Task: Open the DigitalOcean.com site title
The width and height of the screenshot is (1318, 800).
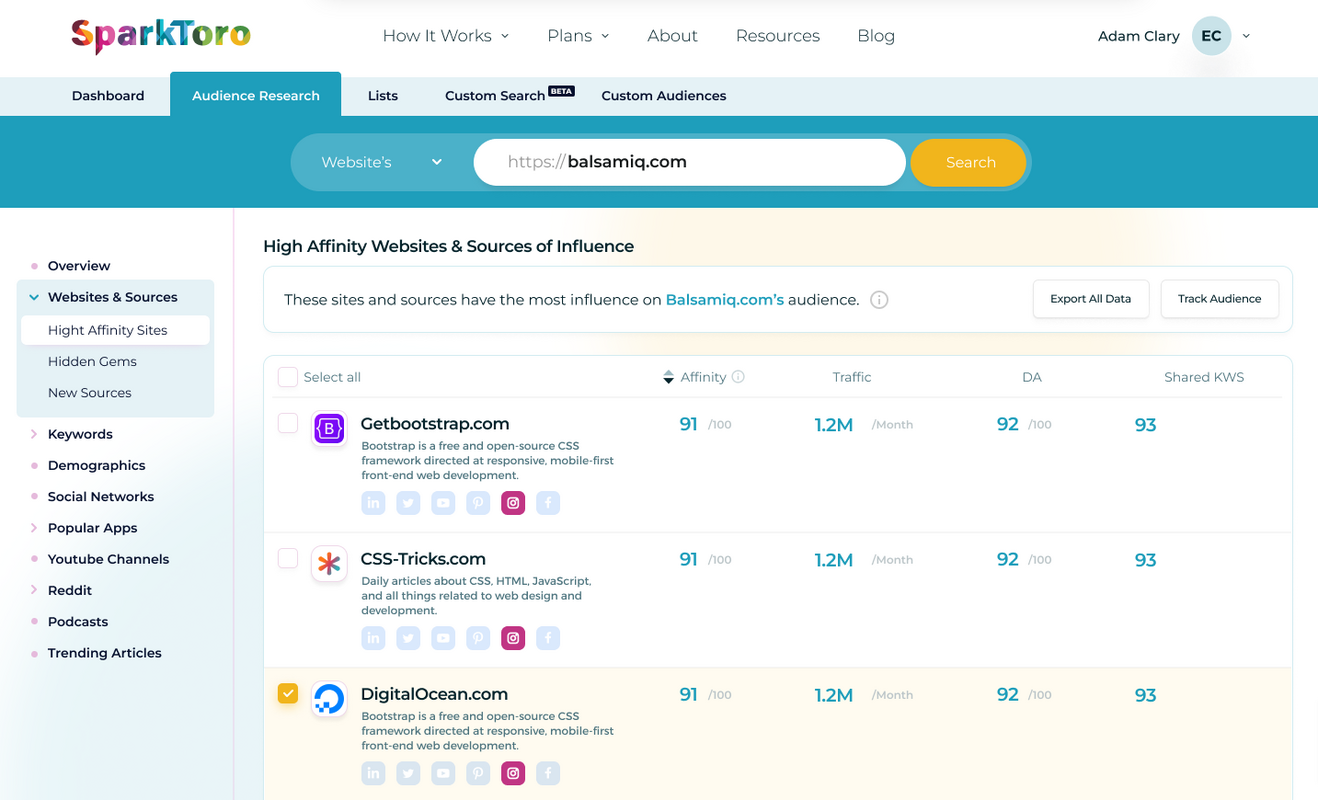Action: (434, 694)
